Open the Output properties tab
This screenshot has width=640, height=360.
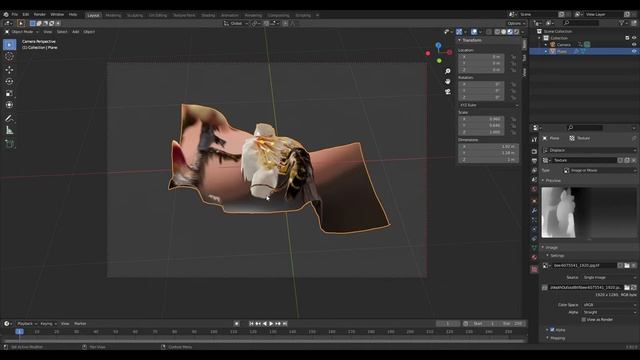click(x=534, y=161)
